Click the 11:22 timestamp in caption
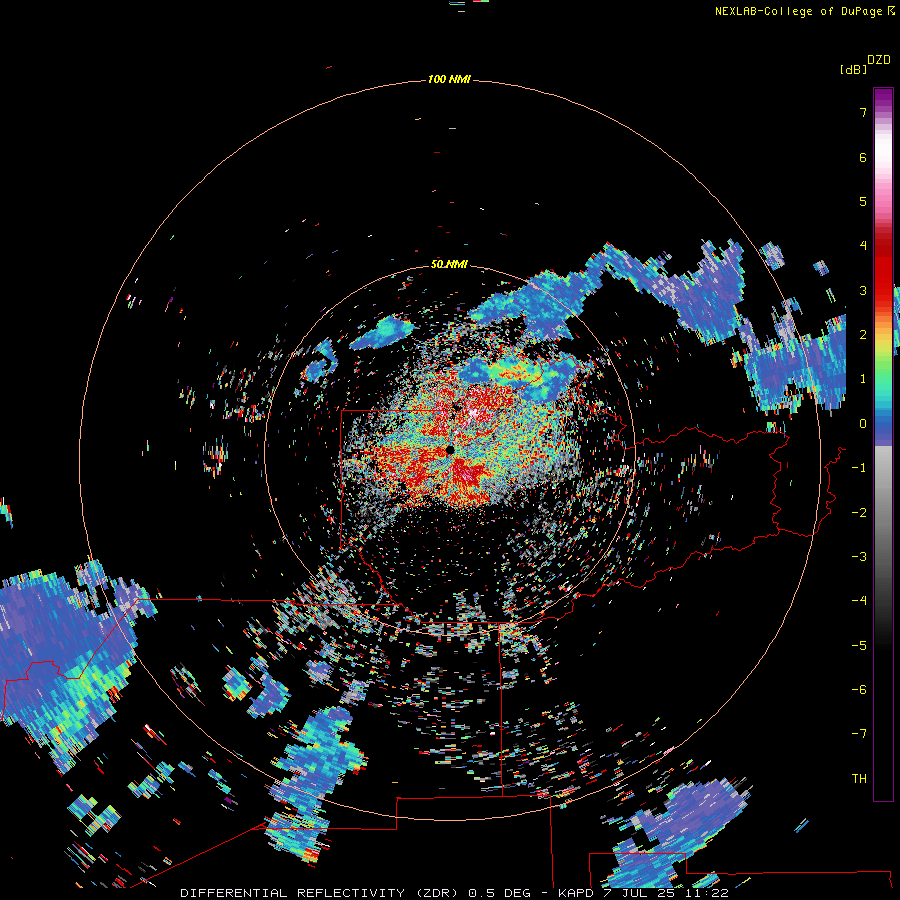Screen dimensions: 900x900 (x=709, y=893)
